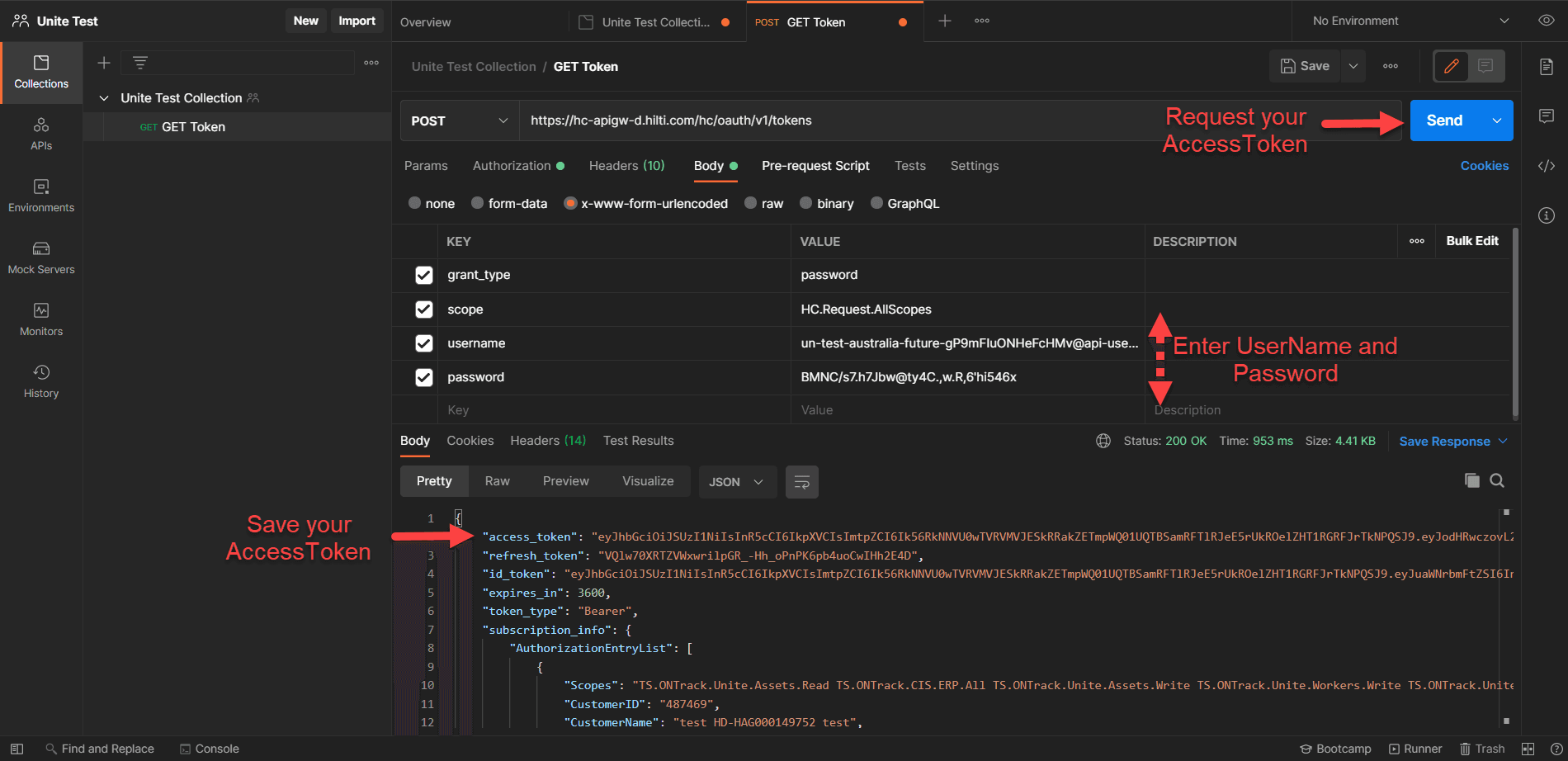Uncheck the scope parameter checkbox
Image resolution: width=1568 pixels, height=761 pixels.
point(424,310)
